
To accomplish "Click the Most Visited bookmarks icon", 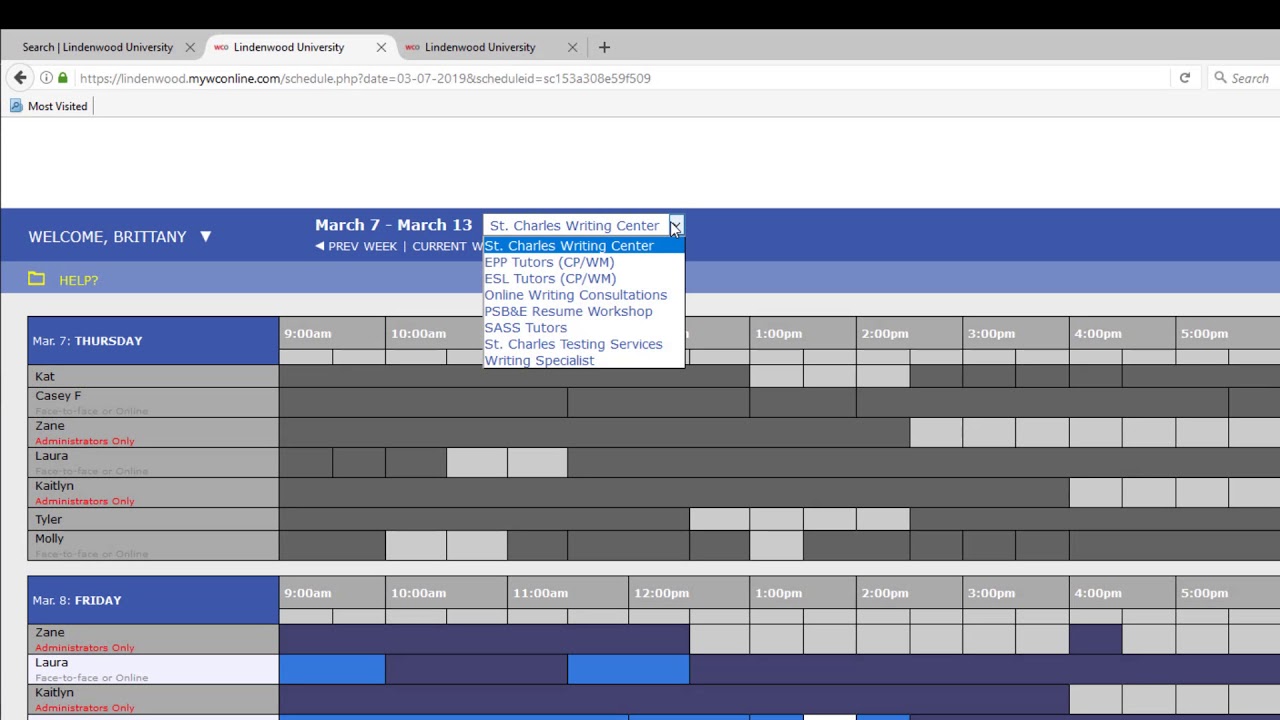I will 16,106.
